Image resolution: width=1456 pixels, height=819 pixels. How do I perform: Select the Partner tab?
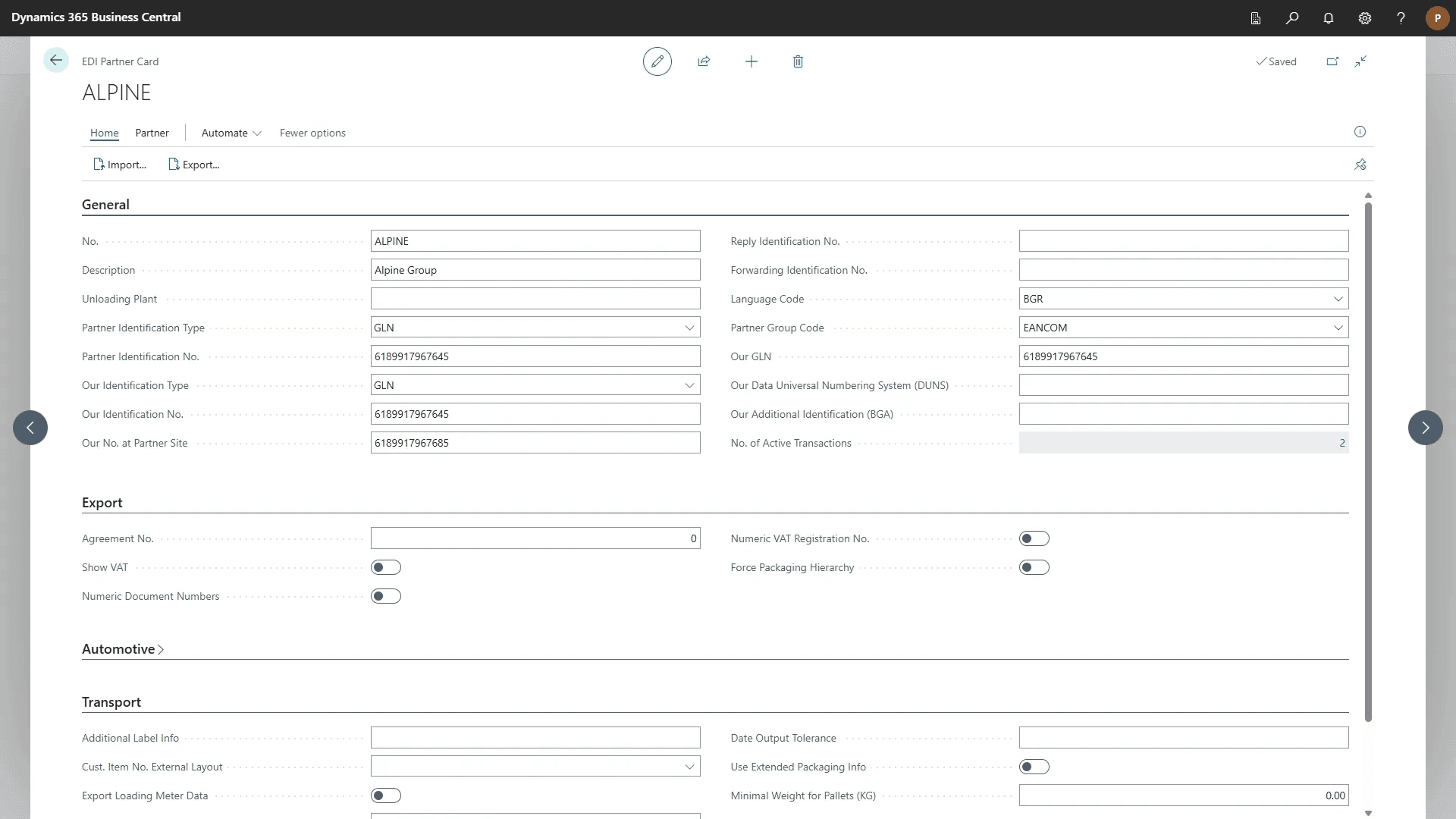pyautogui.click(x=152, y=133)
